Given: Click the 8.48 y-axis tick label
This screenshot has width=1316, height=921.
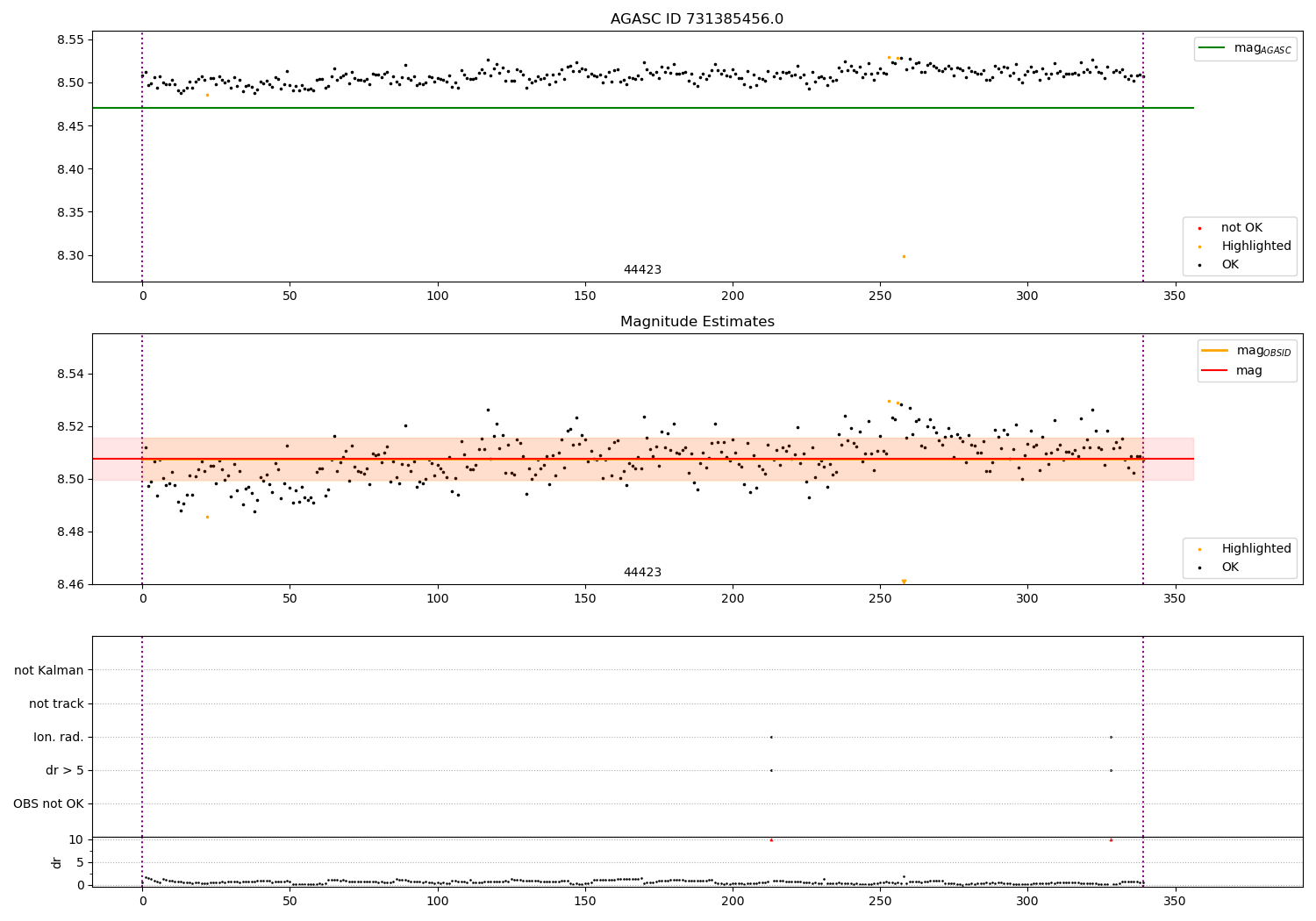Looking at the screenshot, I should pyautogui.click(x=70, y=532).
